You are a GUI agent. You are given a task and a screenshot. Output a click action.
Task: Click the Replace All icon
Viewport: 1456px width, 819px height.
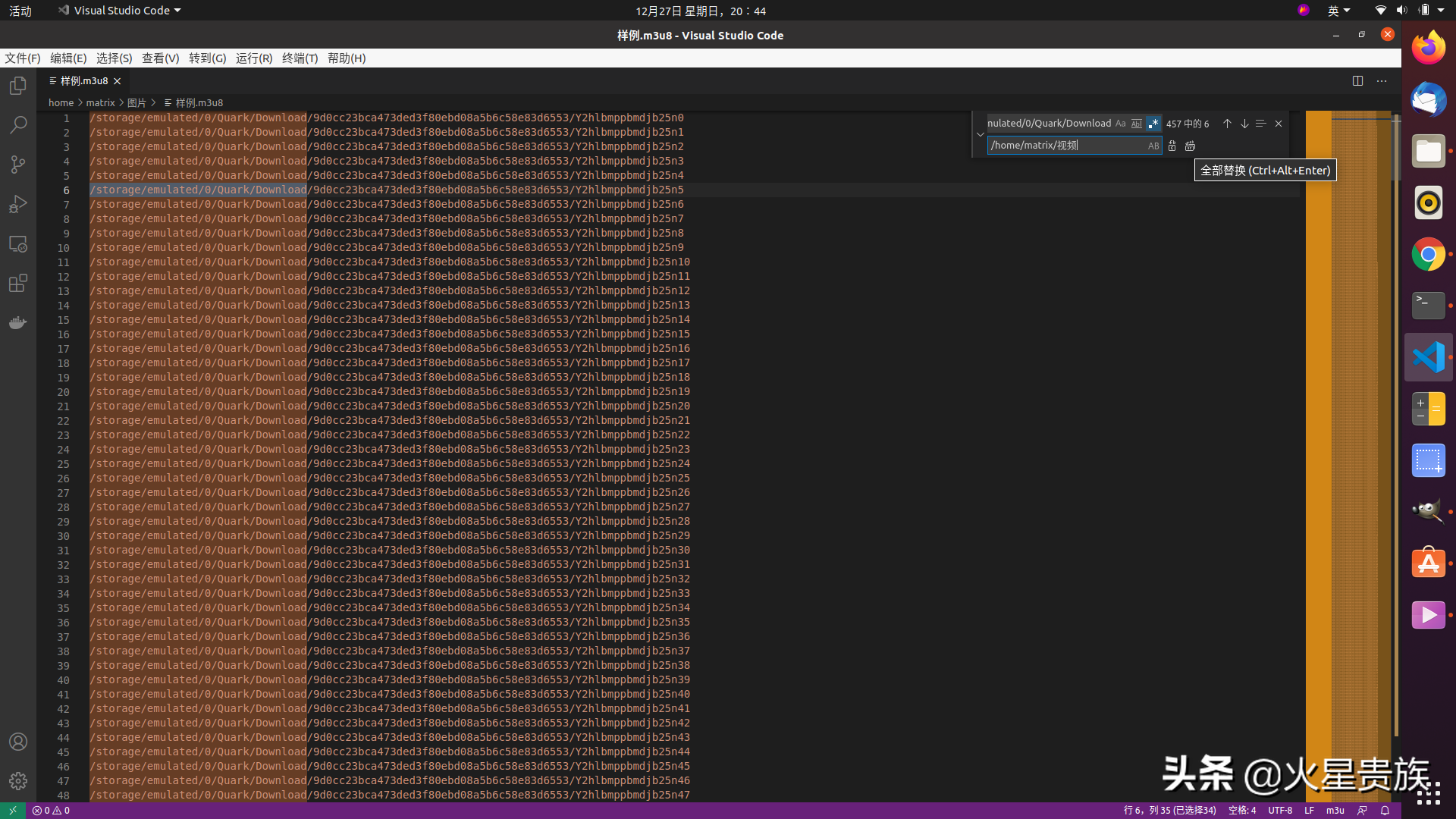(1190, 146)
